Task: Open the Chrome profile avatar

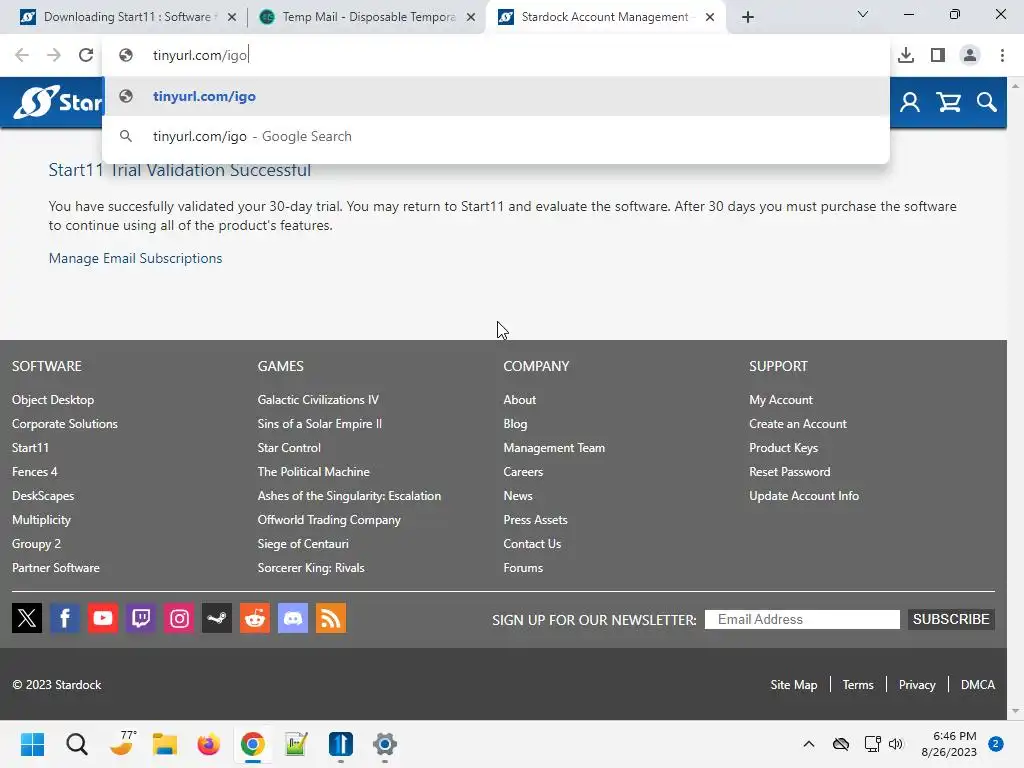Action: [x=970, y=55]
